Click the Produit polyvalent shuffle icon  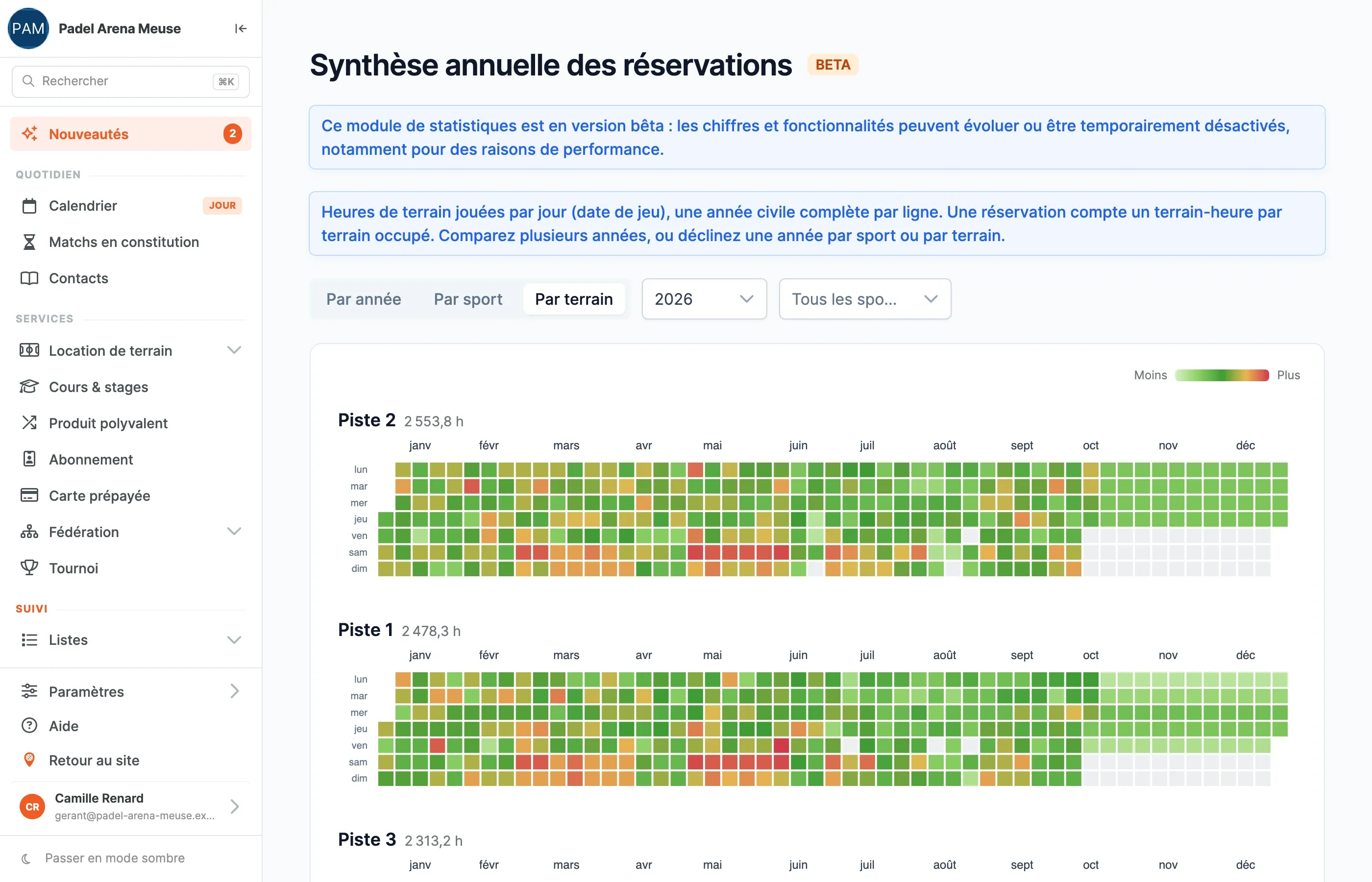click(29, 423)
